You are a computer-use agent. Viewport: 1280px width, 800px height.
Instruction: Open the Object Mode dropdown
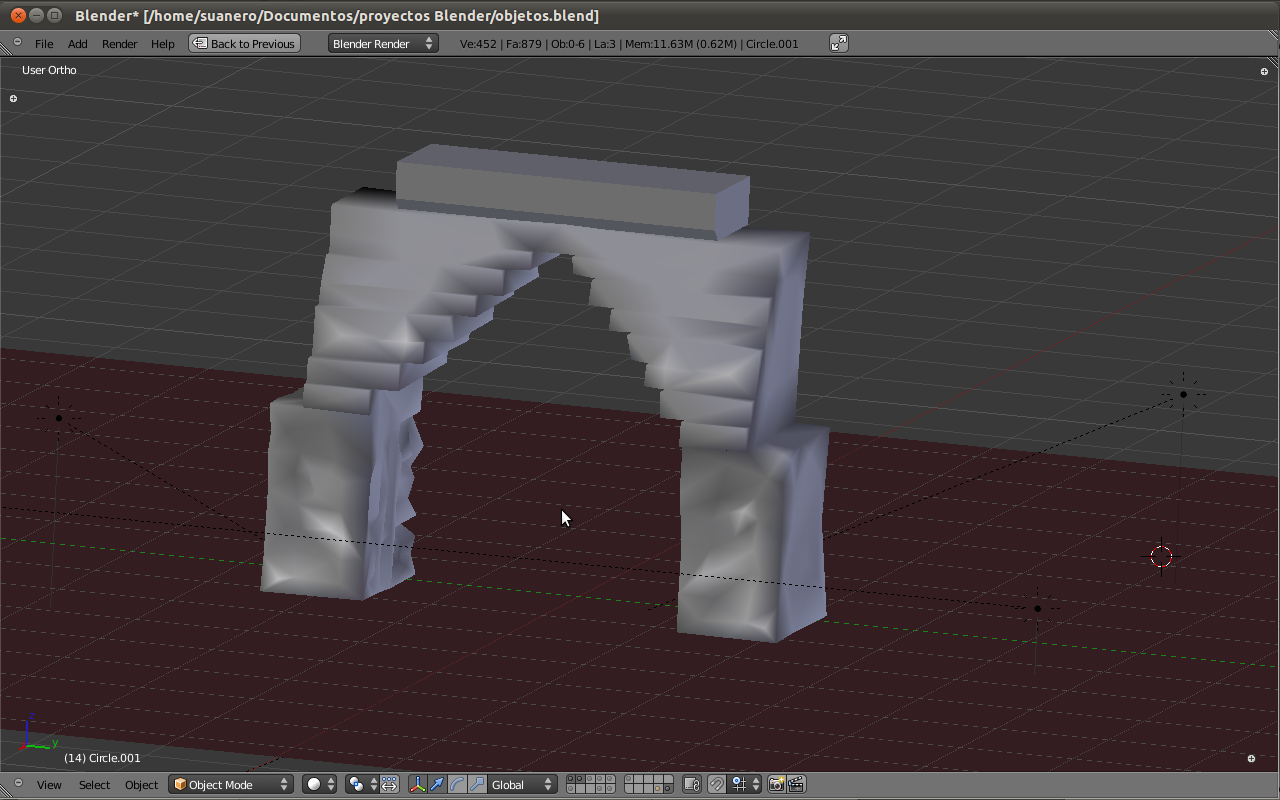point(231,785)
